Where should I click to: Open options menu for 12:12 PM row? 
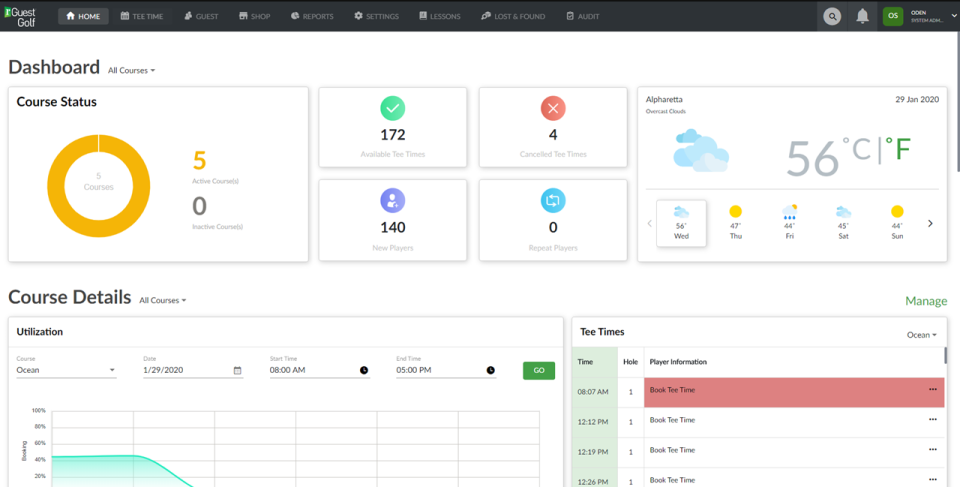[932, 420]
